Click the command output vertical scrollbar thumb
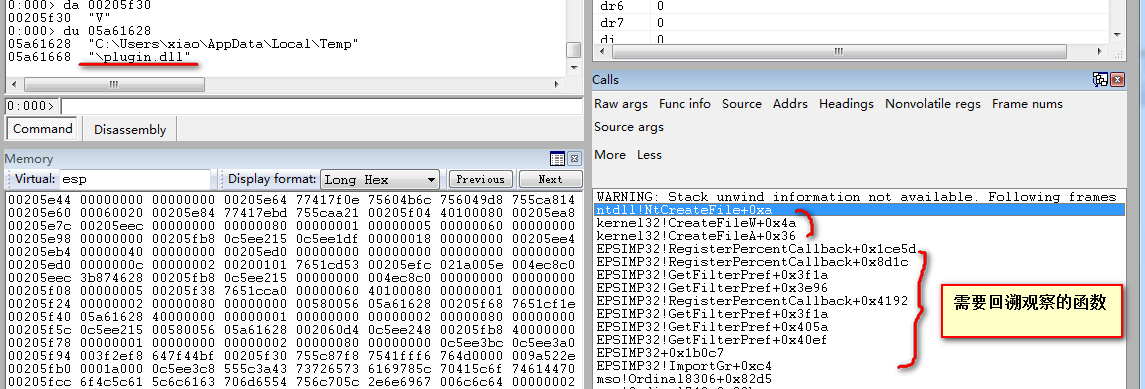The height and width of the screenshot is (389, 1145). coord(574,50)
